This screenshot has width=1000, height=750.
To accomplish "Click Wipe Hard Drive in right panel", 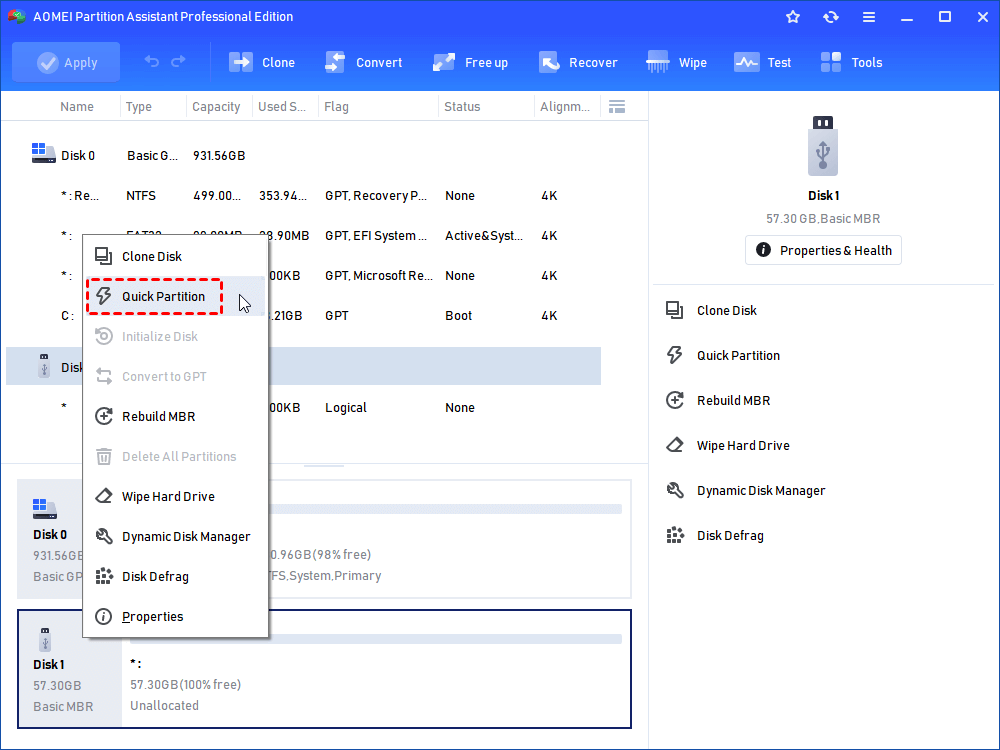I will [x=727, y=445].
